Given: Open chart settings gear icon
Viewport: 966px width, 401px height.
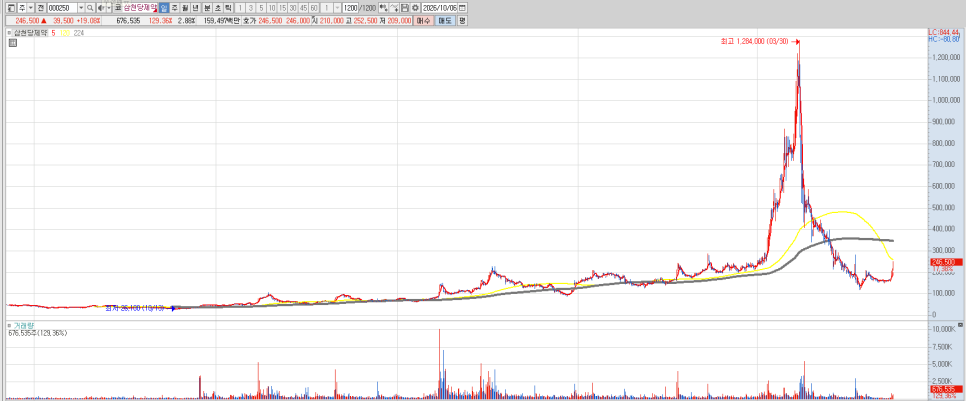Looking at the screenshot, I should tap(415, 8).
